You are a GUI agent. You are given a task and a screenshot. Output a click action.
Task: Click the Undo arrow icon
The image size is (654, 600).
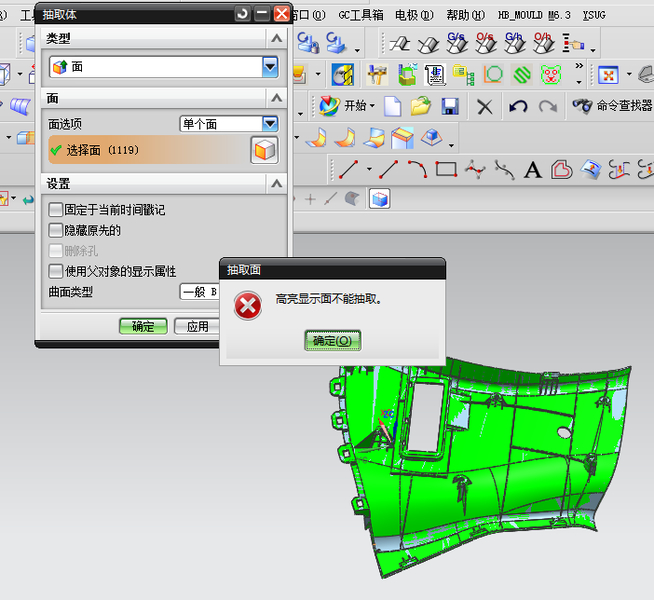click(518, 107)
